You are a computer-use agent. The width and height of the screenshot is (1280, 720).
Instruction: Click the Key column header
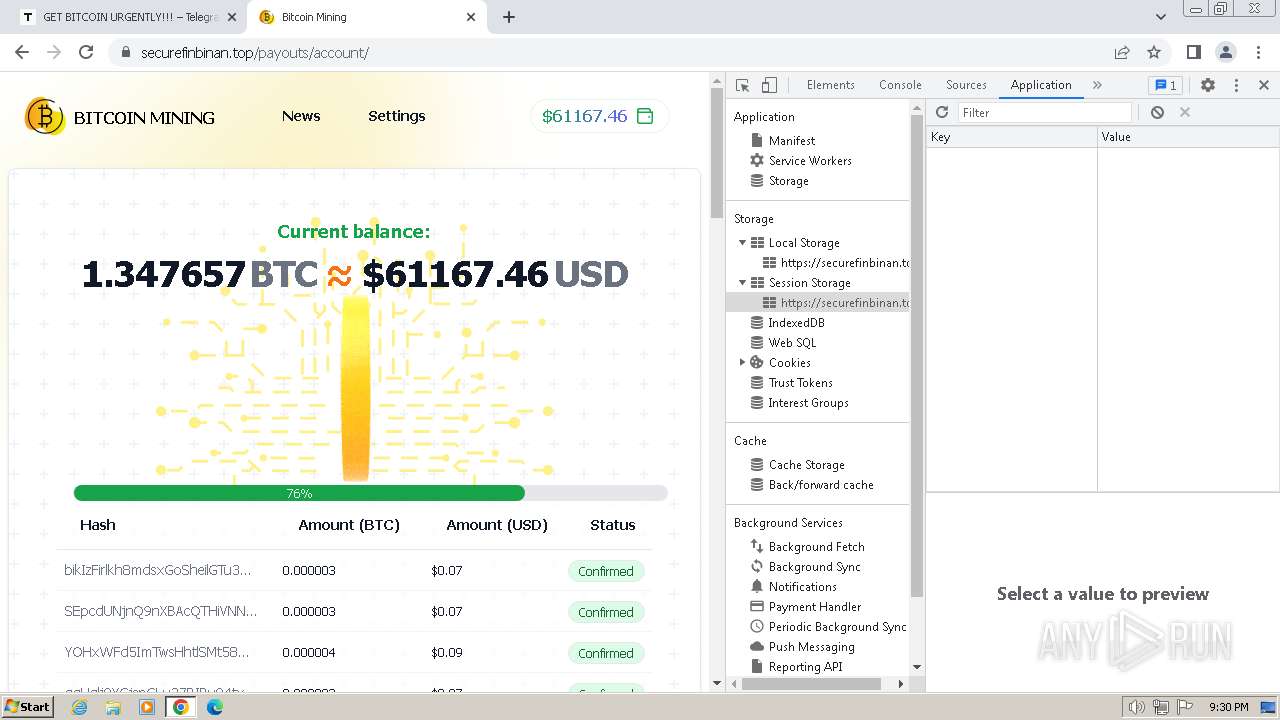[x=1011, y=137]
